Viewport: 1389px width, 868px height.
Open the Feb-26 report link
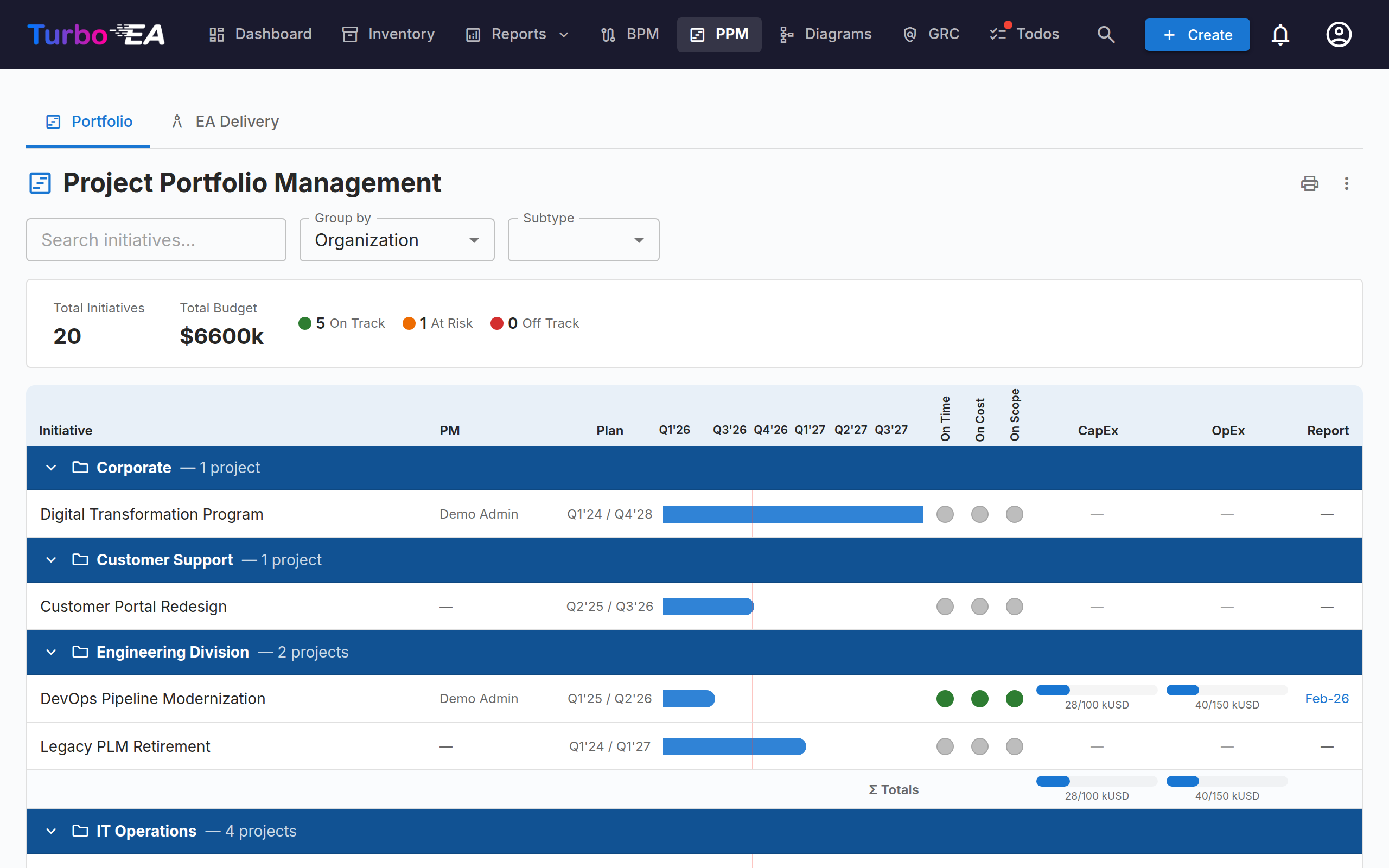click(1327, 699)
